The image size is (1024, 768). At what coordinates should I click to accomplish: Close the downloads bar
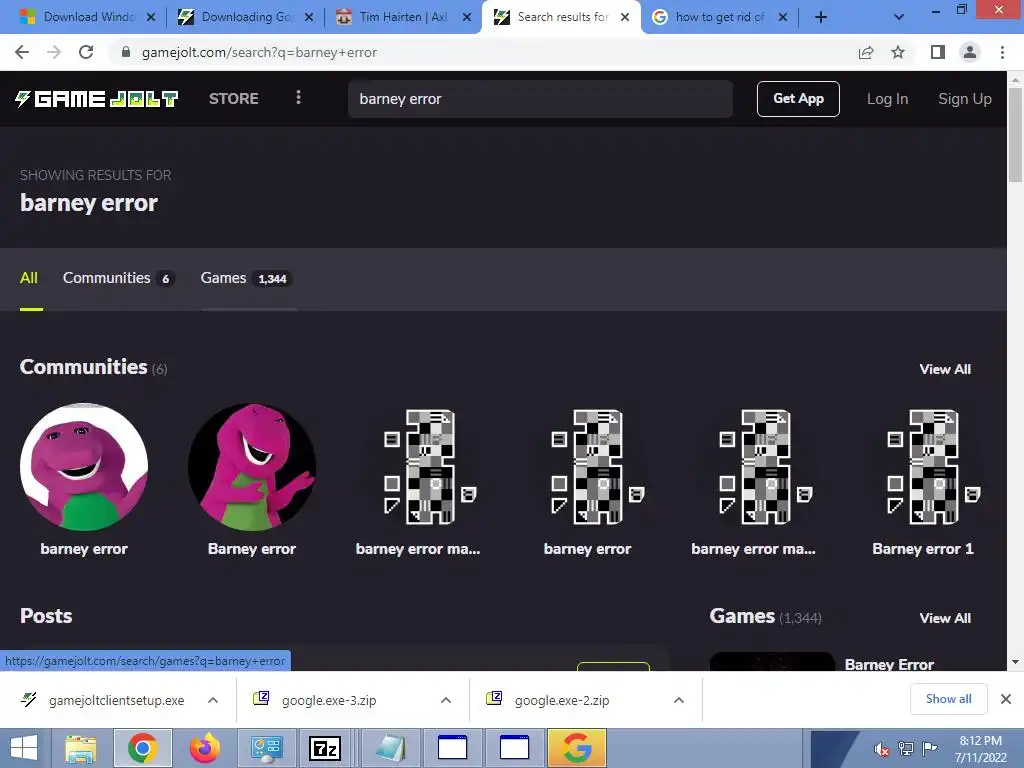coord(1006,699)
